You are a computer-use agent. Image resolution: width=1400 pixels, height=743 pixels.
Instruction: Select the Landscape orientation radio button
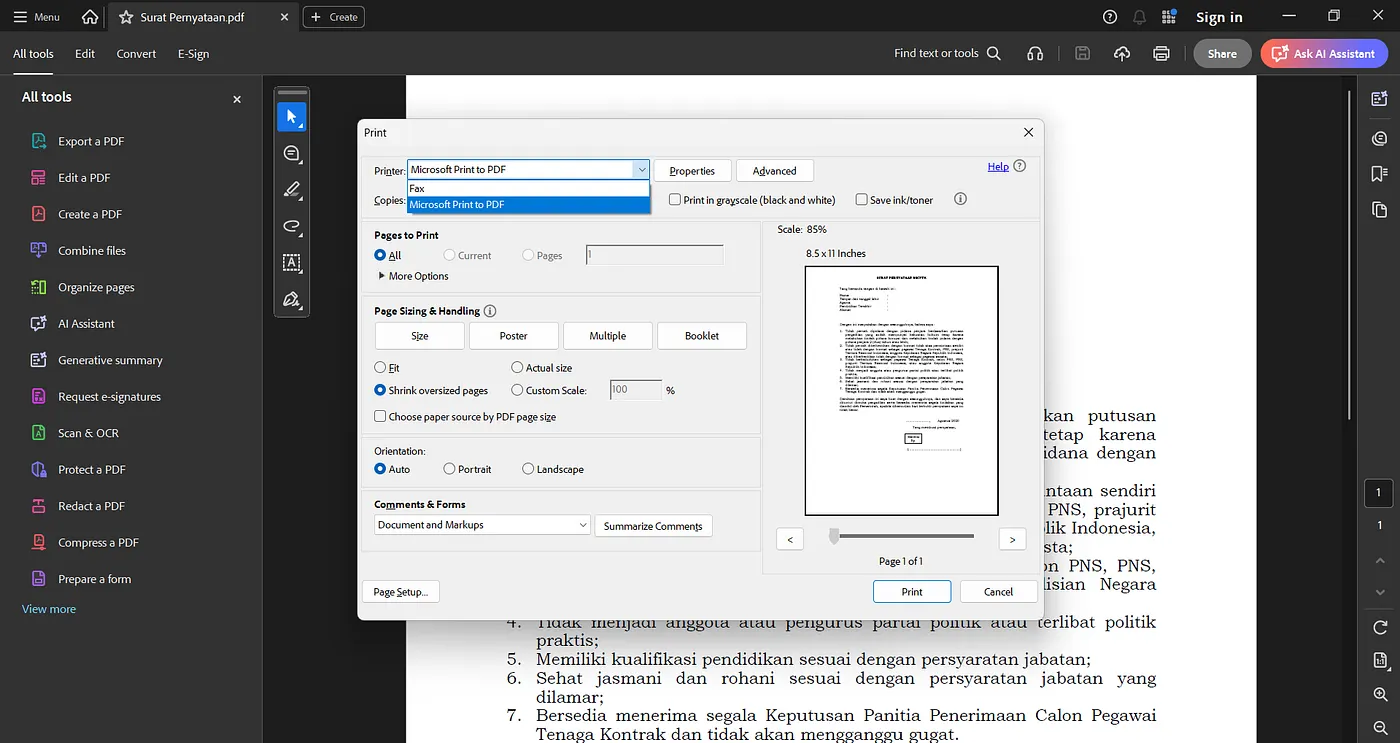pos(528,469)
